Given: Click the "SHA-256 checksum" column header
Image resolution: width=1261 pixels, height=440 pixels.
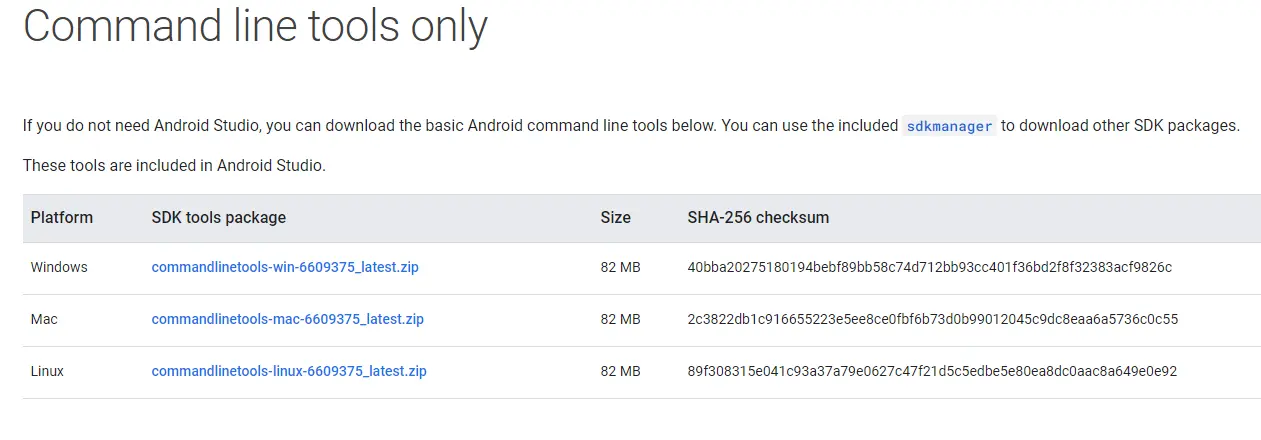Looking at the screenshot, I should [758, 217].
